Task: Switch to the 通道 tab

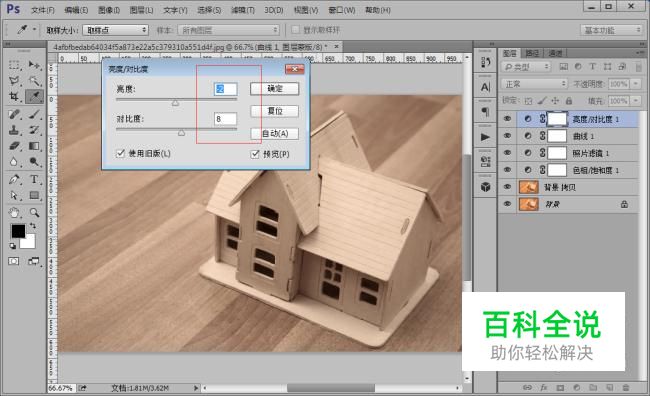Action: [555, 53]
